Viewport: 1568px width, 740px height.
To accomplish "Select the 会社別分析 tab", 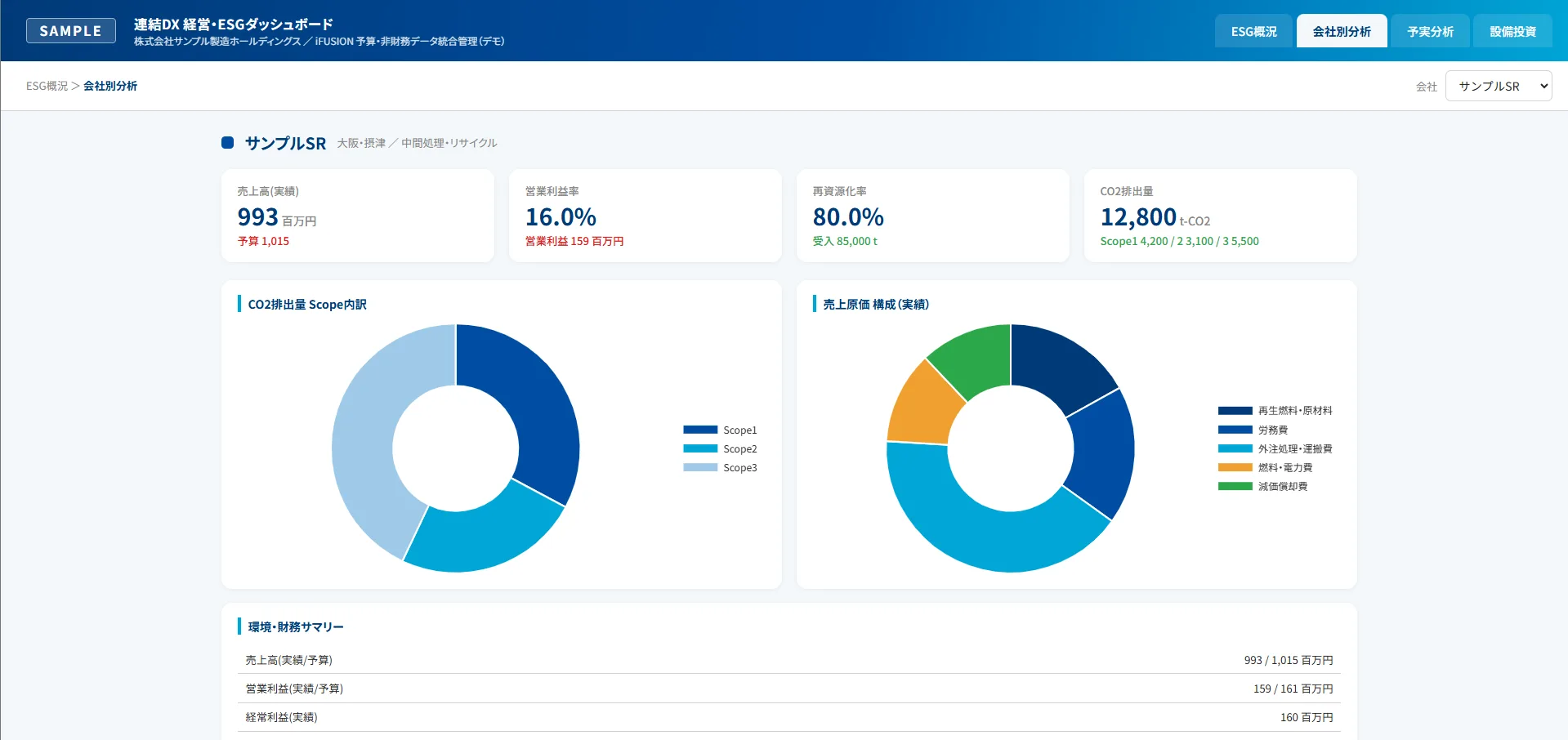I will click(x=1342, y=31).
